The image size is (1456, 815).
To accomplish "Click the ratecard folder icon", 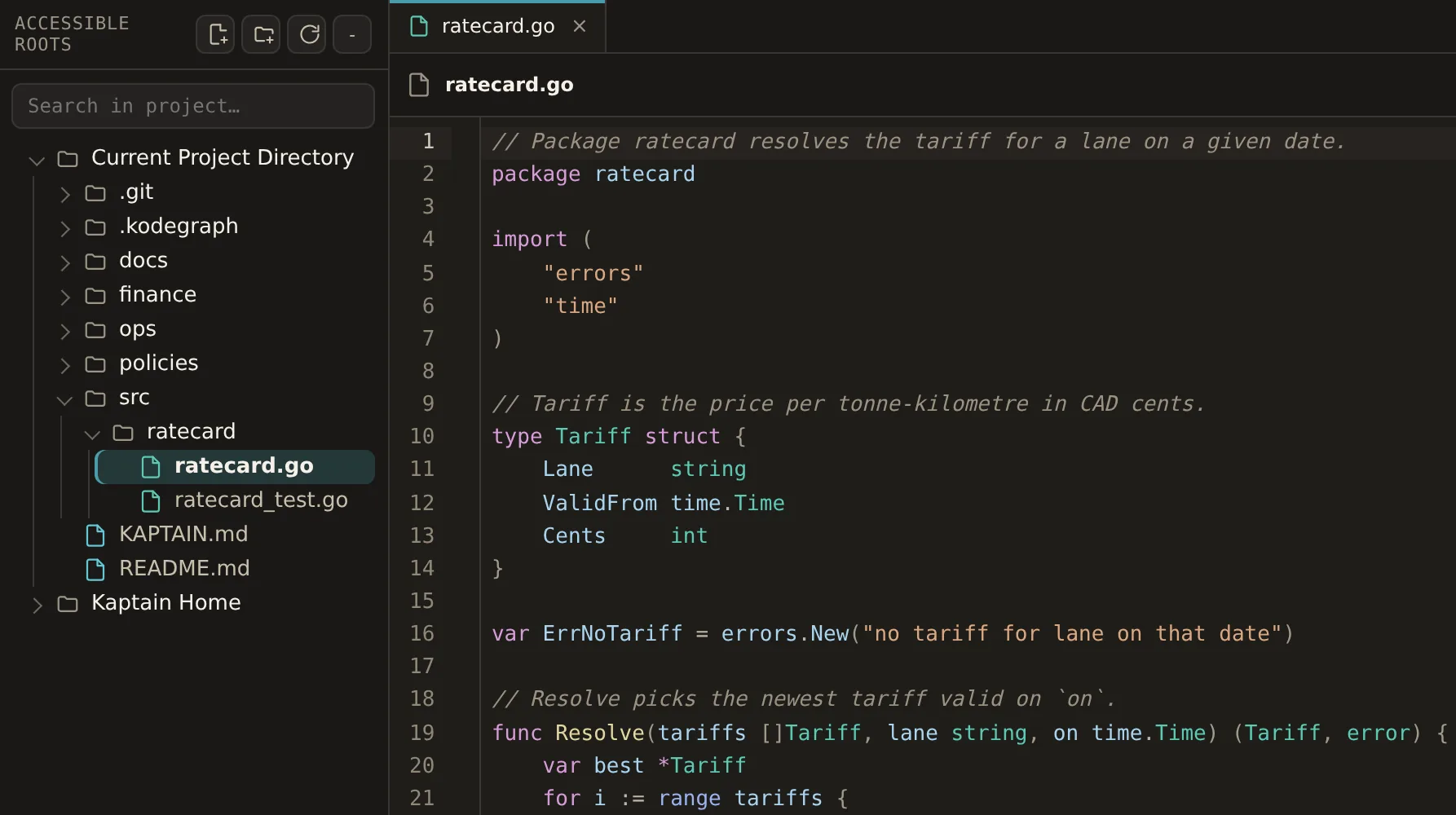I will 123,433.
